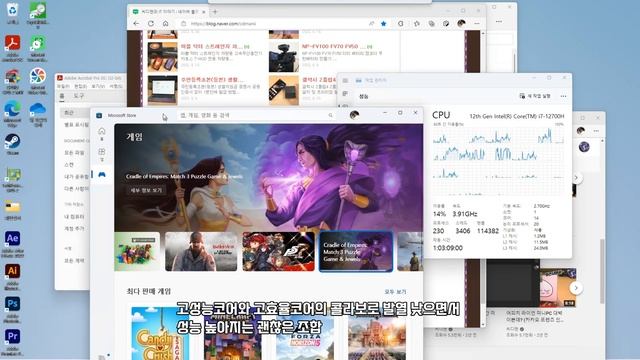This screenshot has width=640, height=360.
Task: Select Gaming controller icon in Microsoft Store sidebar
Action: click(x=102, y=174)
